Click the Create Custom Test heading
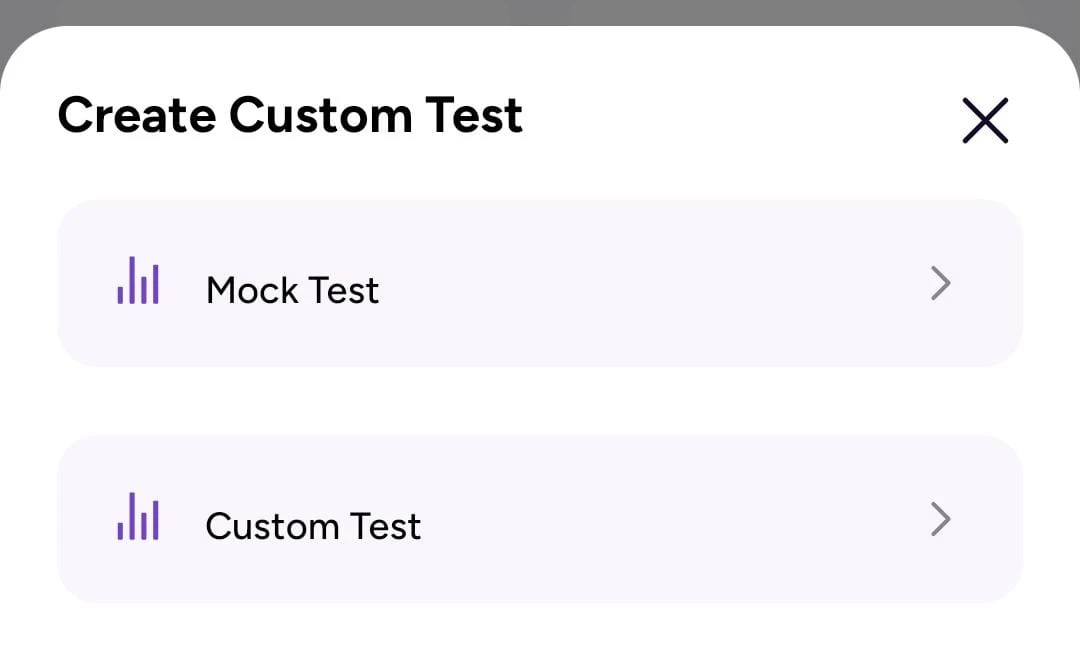 point(290,115)
